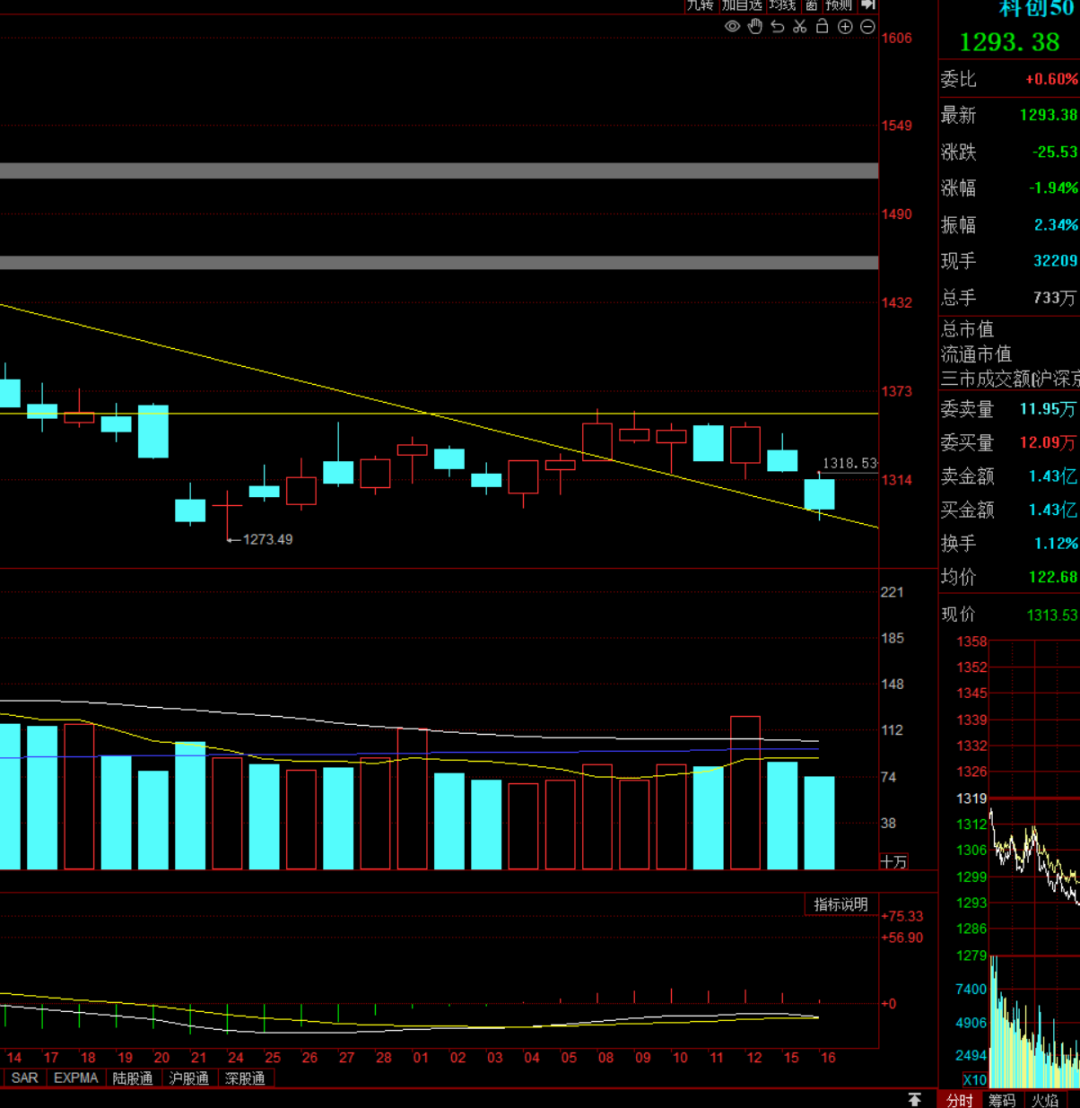Toggle the padlock lock icon
1080x1108 pixels.
[822, 27]
